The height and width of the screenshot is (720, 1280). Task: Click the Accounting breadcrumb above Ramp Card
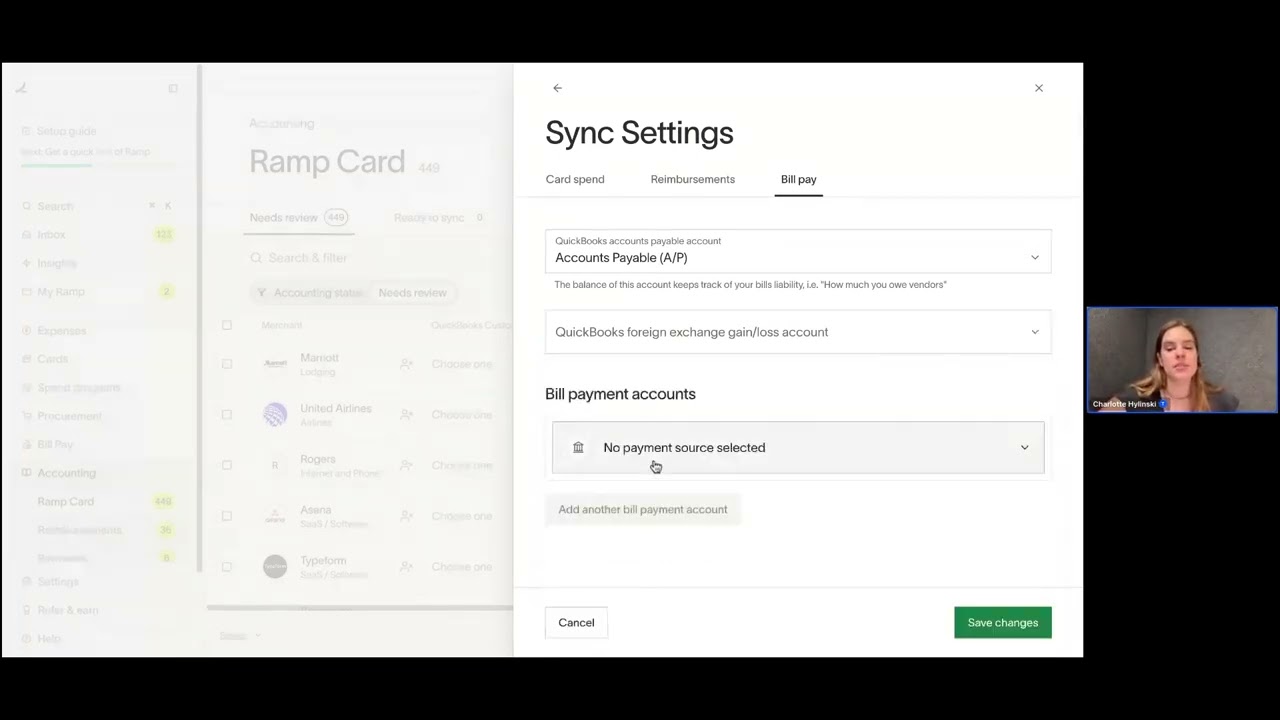[x=281, y=124]
